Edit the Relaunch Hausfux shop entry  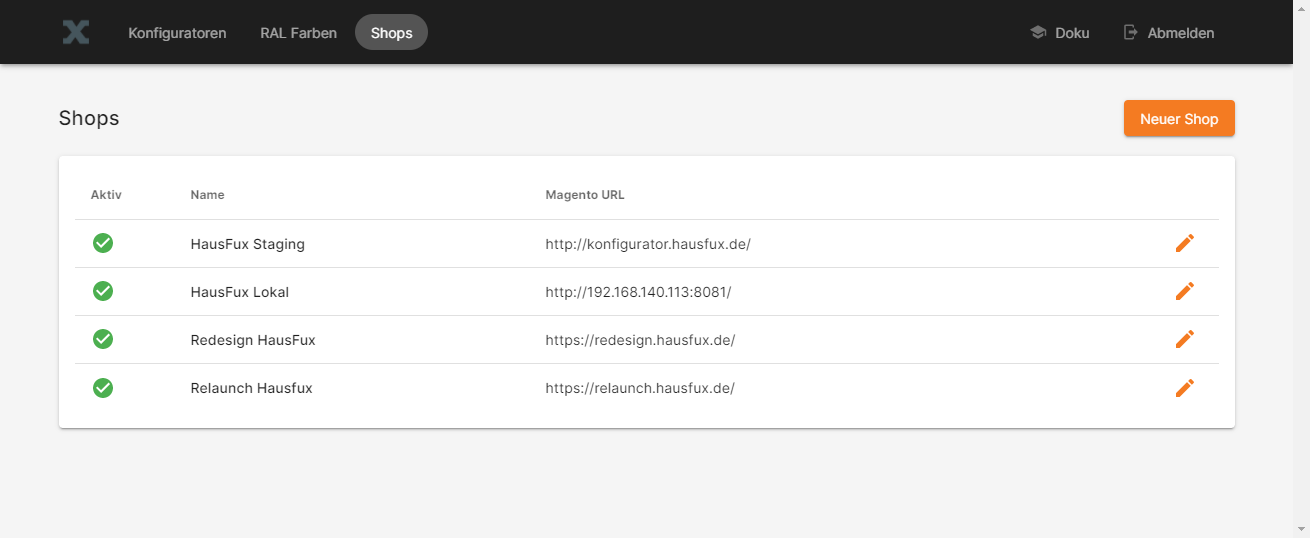click(1185, 388)
